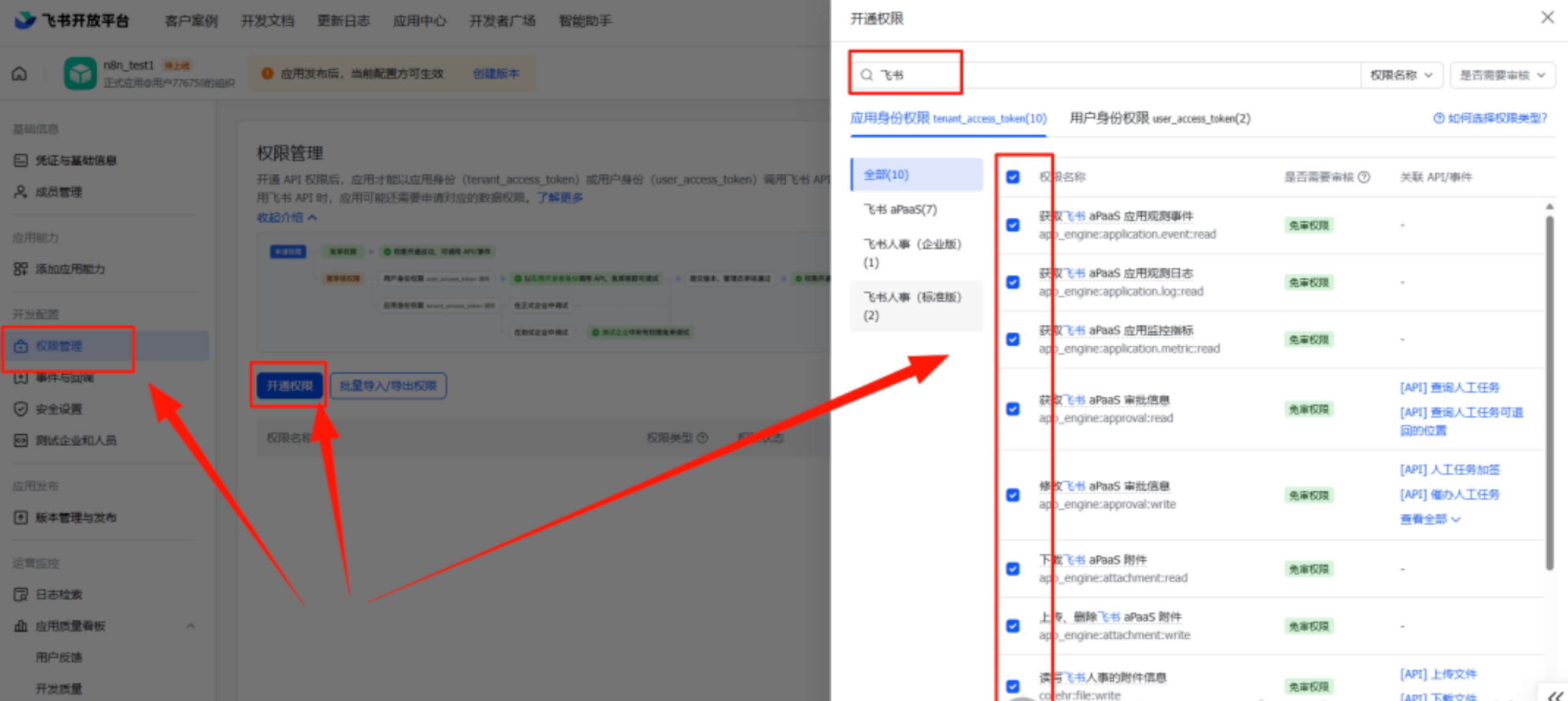Image resolution: width=1568 pixels, height=701 pixels.
Task: Open the 权限名称 search-type dropdown
Action: click(1402, 75)
